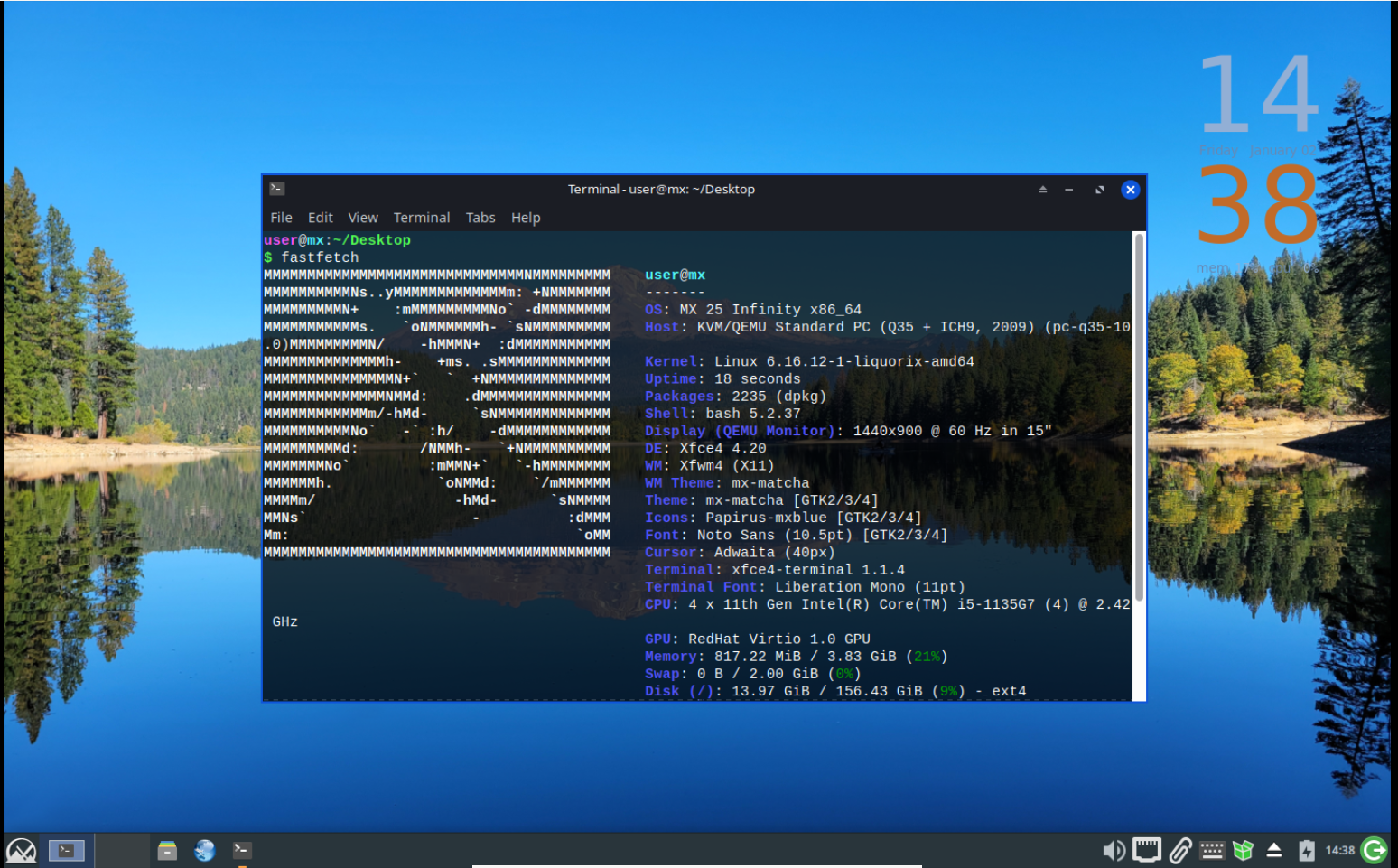Screen dimensions: 1398x868
Task: Switch to the Terminal task button in taskbar
Action: point(66,850)
